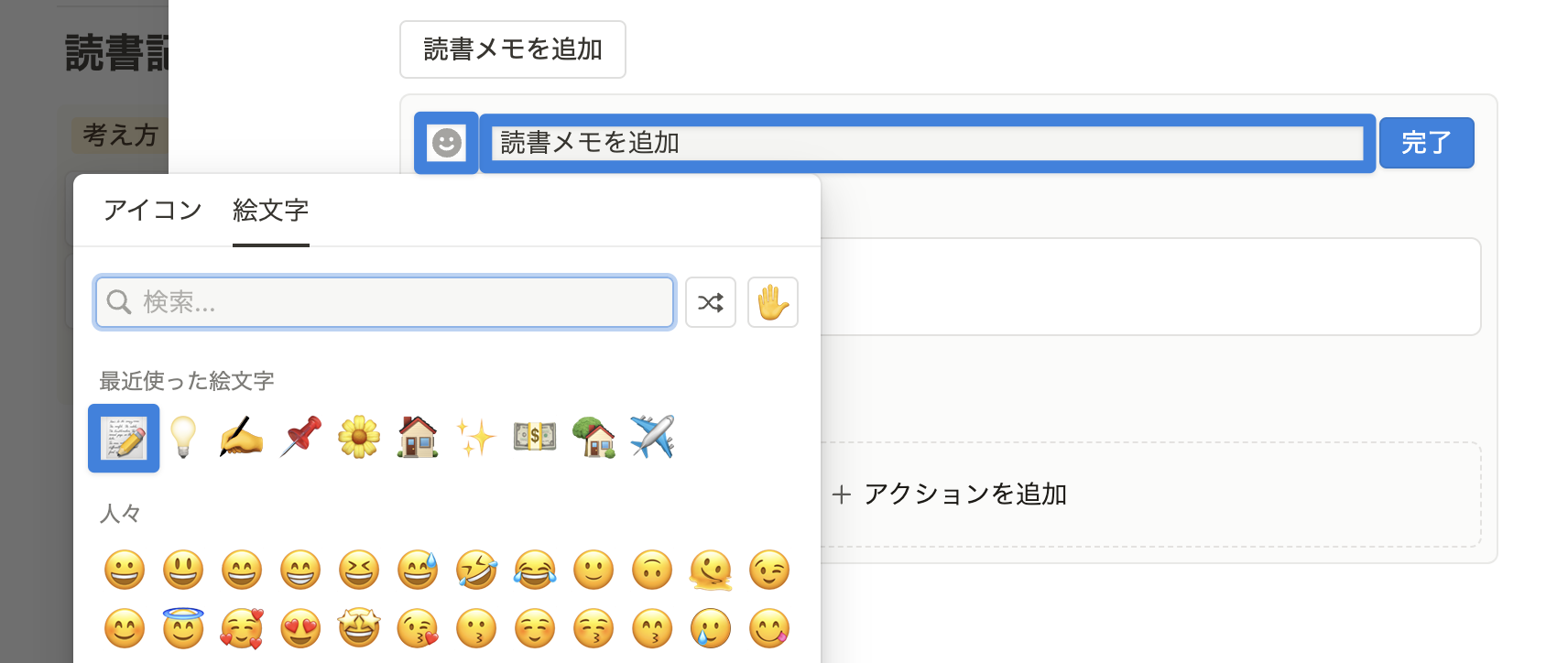
Task: Click the 最近使った絵文字 heading
Action: click(187, 381)
